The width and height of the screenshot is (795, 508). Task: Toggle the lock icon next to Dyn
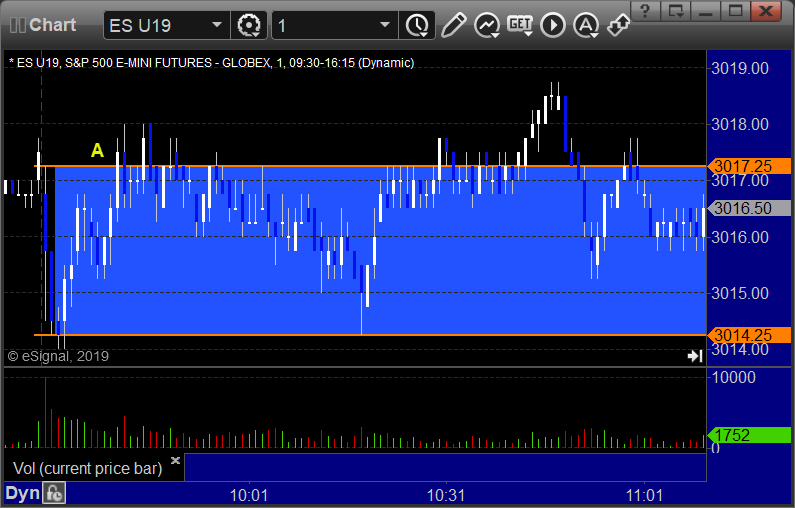point(54,493)
